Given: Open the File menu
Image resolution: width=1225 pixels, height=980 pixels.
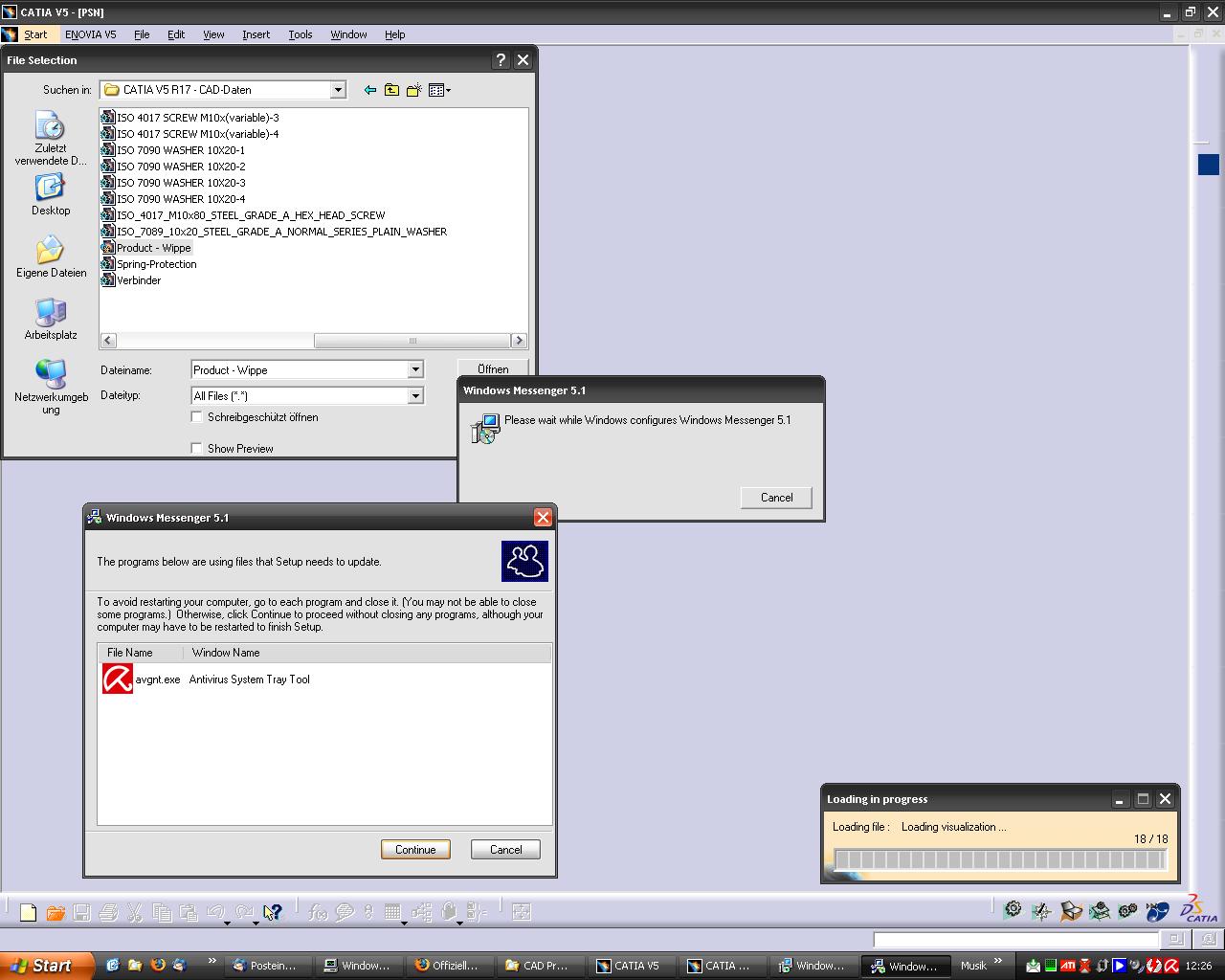Looking at the screenshot, I should coord(142,34).
